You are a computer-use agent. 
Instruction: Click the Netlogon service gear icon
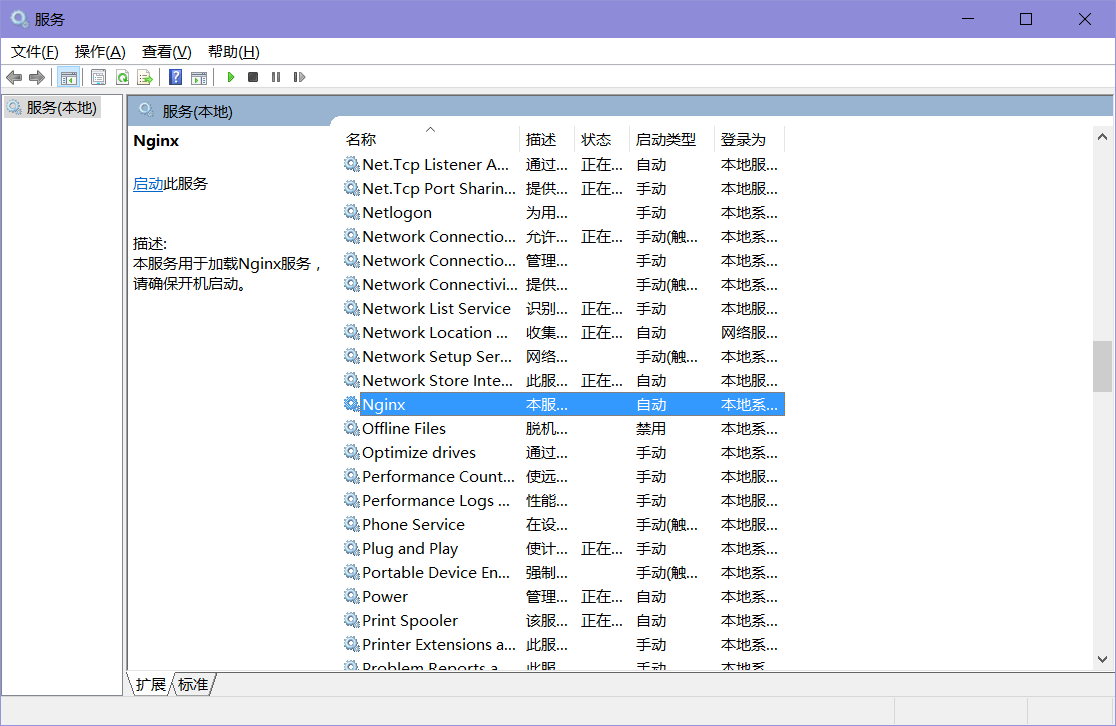(x=352, y=212)
